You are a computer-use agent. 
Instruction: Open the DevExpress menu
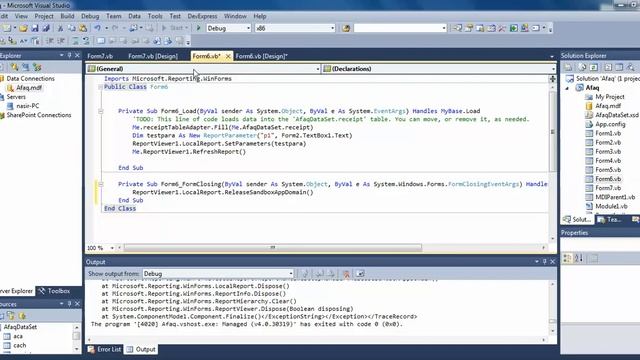[x=202, y=16]
